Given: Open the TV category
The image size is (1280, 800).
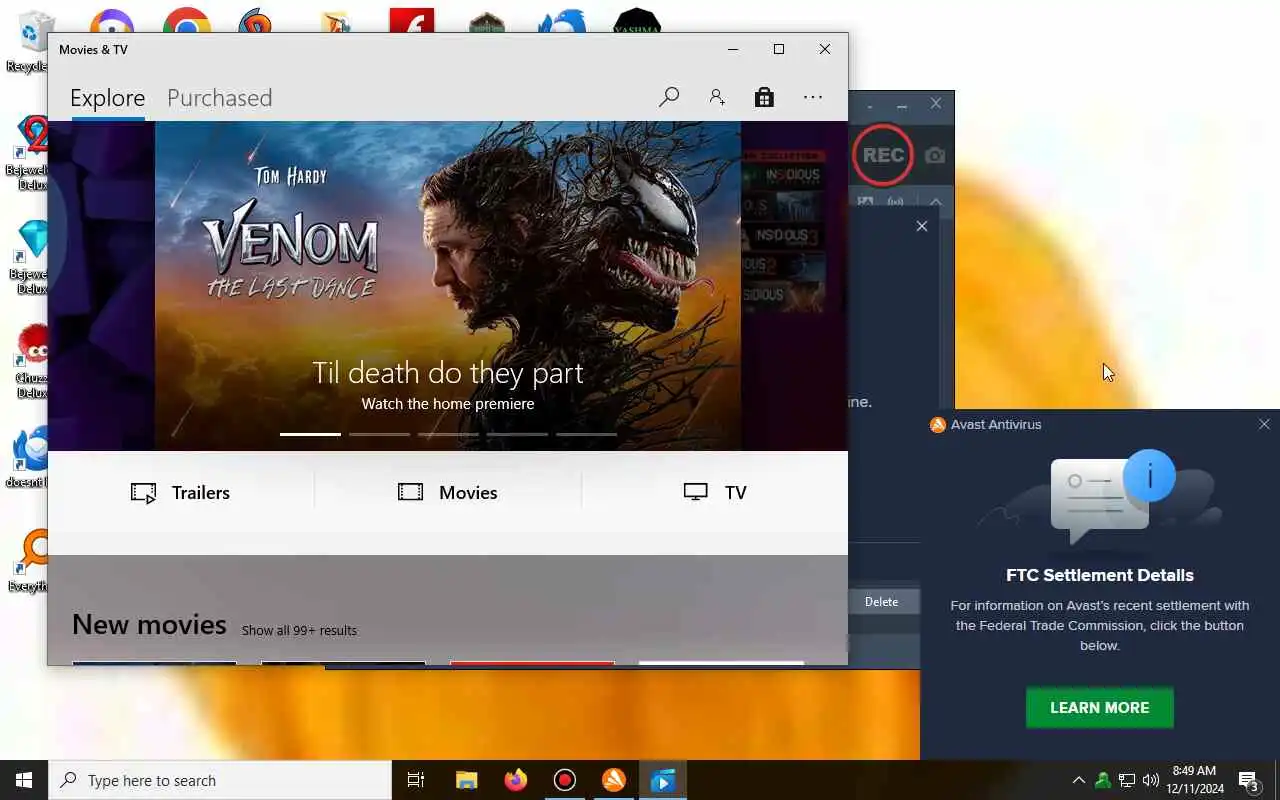Looking at the screenshot, I should 714,492.
